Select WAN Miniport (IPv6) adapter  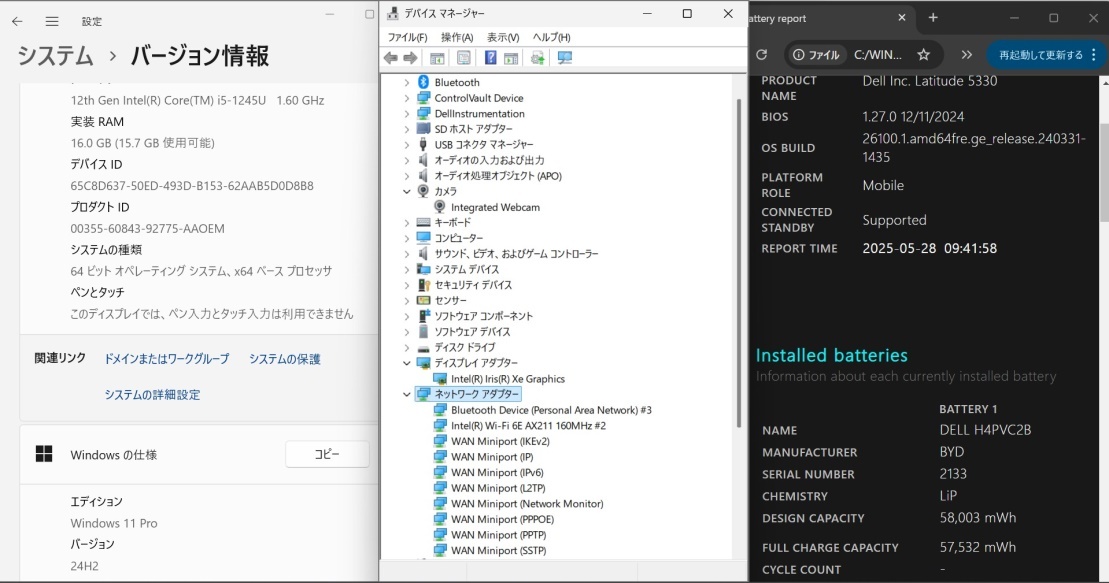click(x=497, y=473)
